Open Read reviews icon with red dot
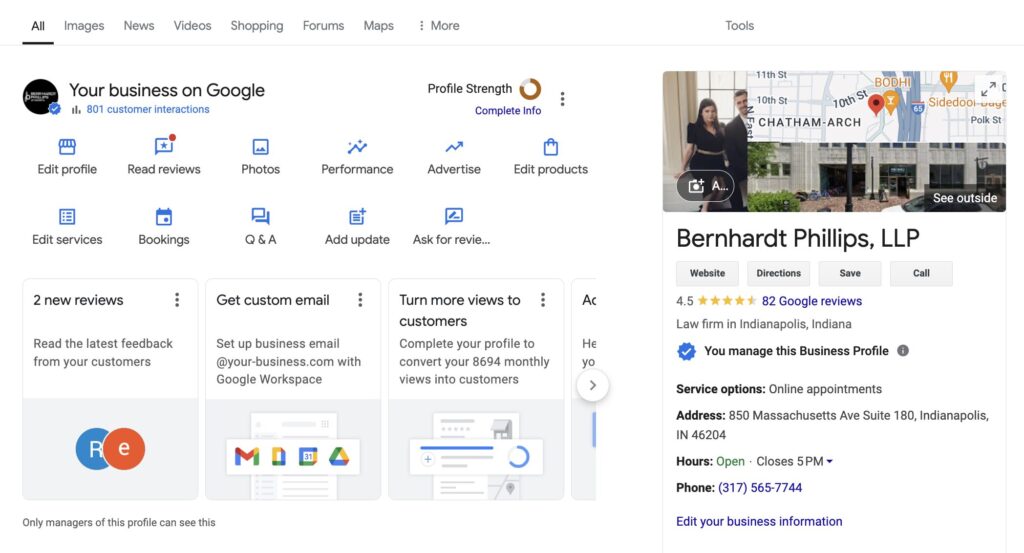Viewport: 1024px width, 553px height. 164,146
